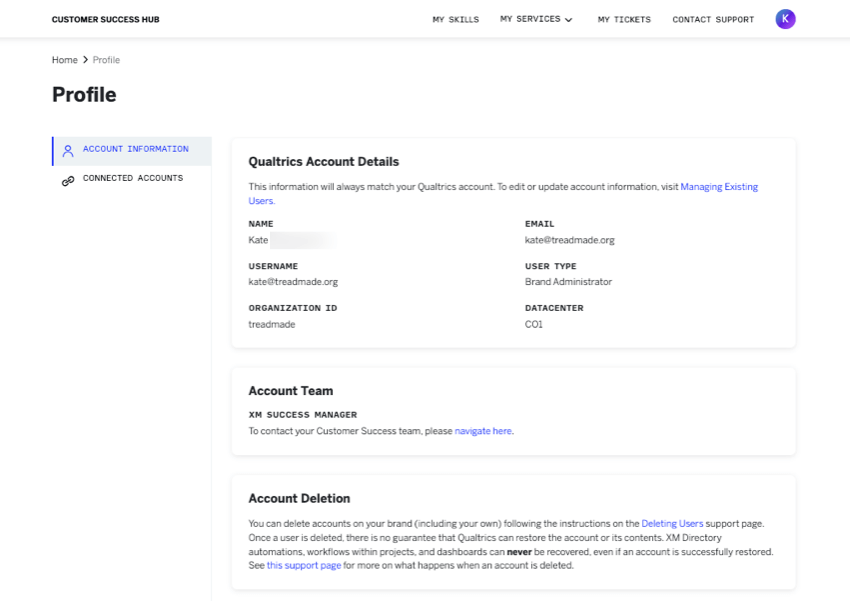Click the breadcrumb chevron separator
This screenshot has width=850, height=601.
(85, 60)
